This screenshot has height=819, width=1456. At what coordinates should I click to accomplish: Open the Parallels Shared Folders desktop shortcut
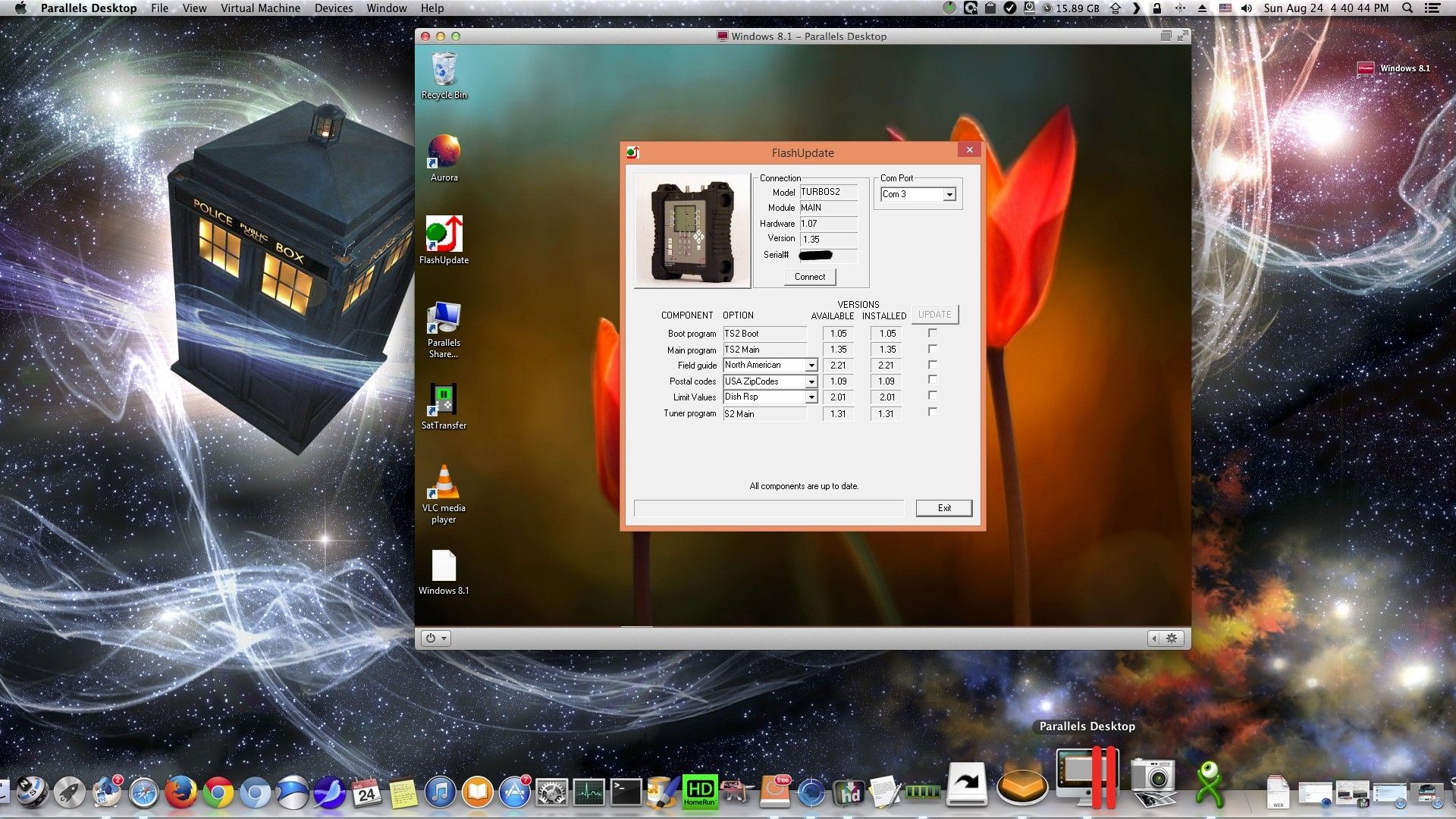click(444, 317)
